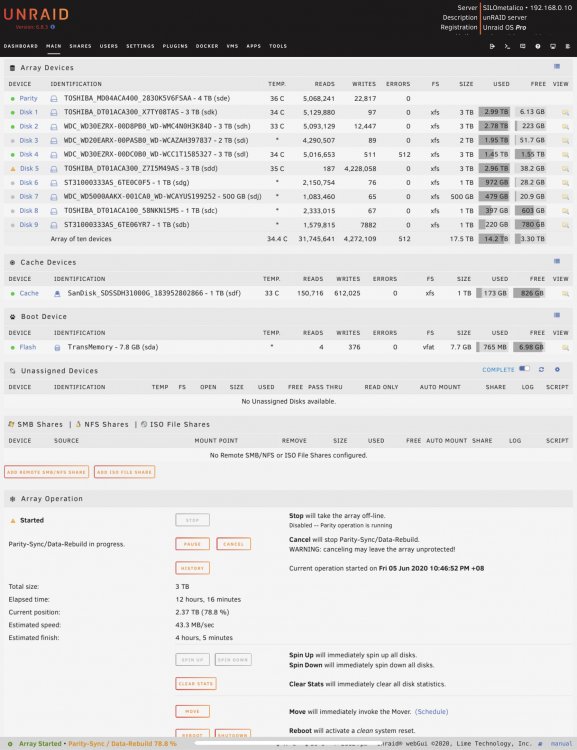Click the Clear Stats button
This screenshot has width=577, height=750.
pyautogui.click(x=196, y=684)
